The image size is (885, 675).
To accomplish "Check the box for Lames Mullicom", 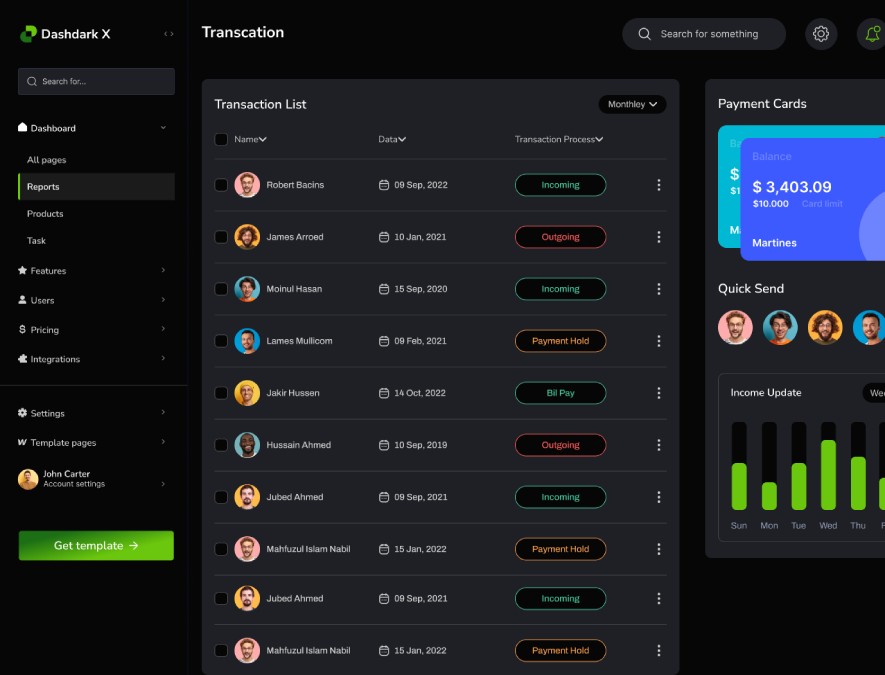I will tap(221, 341).
